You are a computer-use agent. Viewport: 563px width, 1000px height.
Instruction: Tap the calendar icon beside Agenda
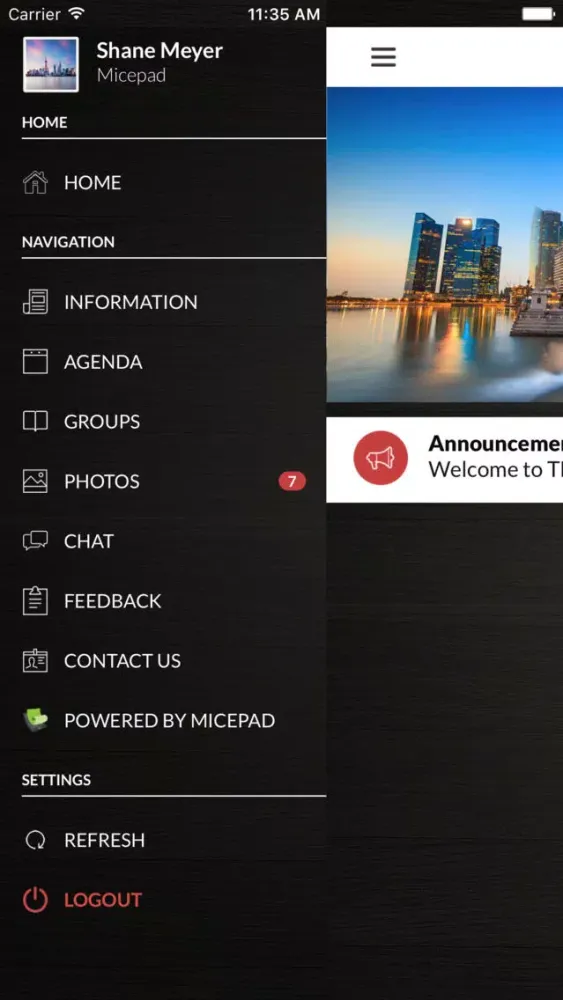35,362
